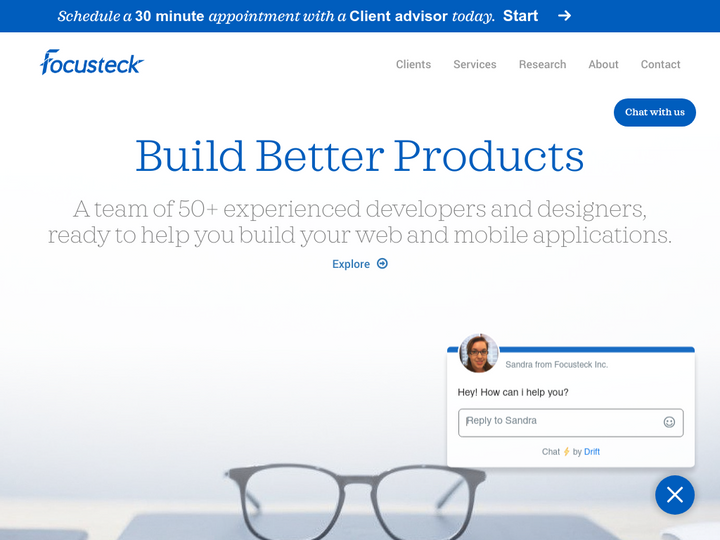Open the Services navigation item

(x=474, y=64)
